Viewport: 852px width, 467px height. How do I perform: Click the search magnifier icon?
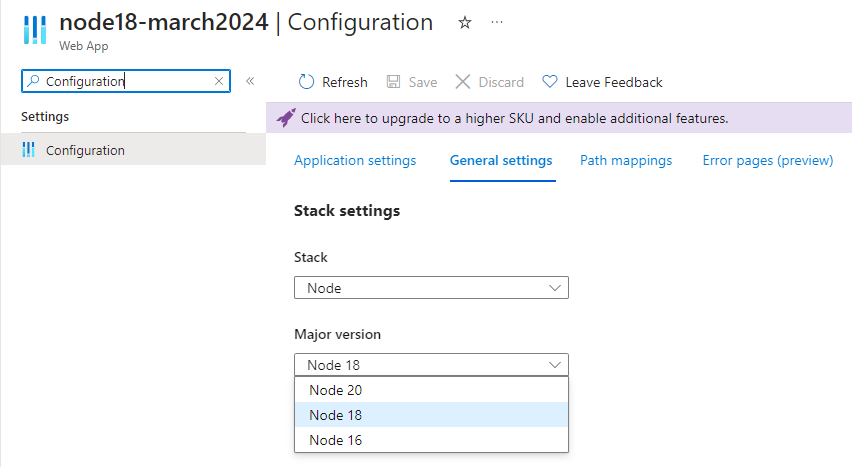click(33, 81)
